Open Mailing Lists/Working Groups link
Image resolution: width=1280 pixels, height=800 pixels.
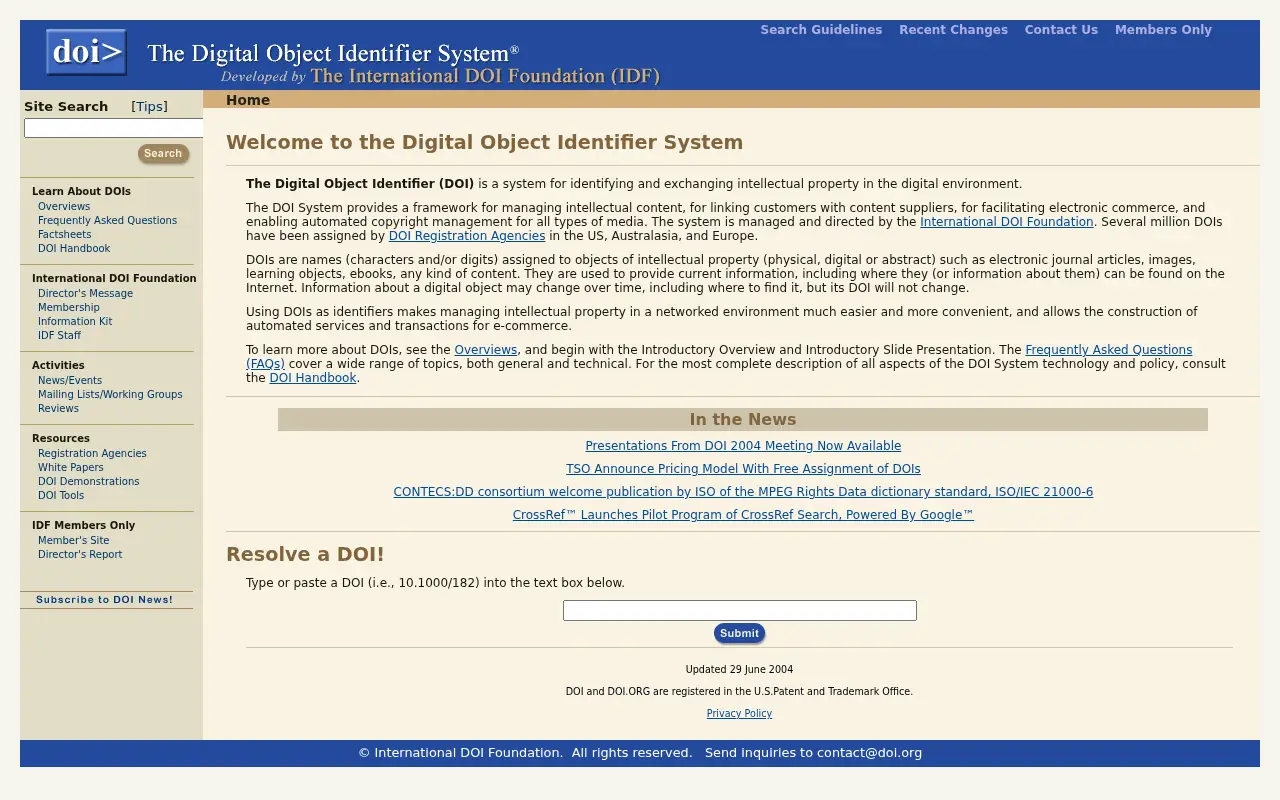tap(110, 395)
